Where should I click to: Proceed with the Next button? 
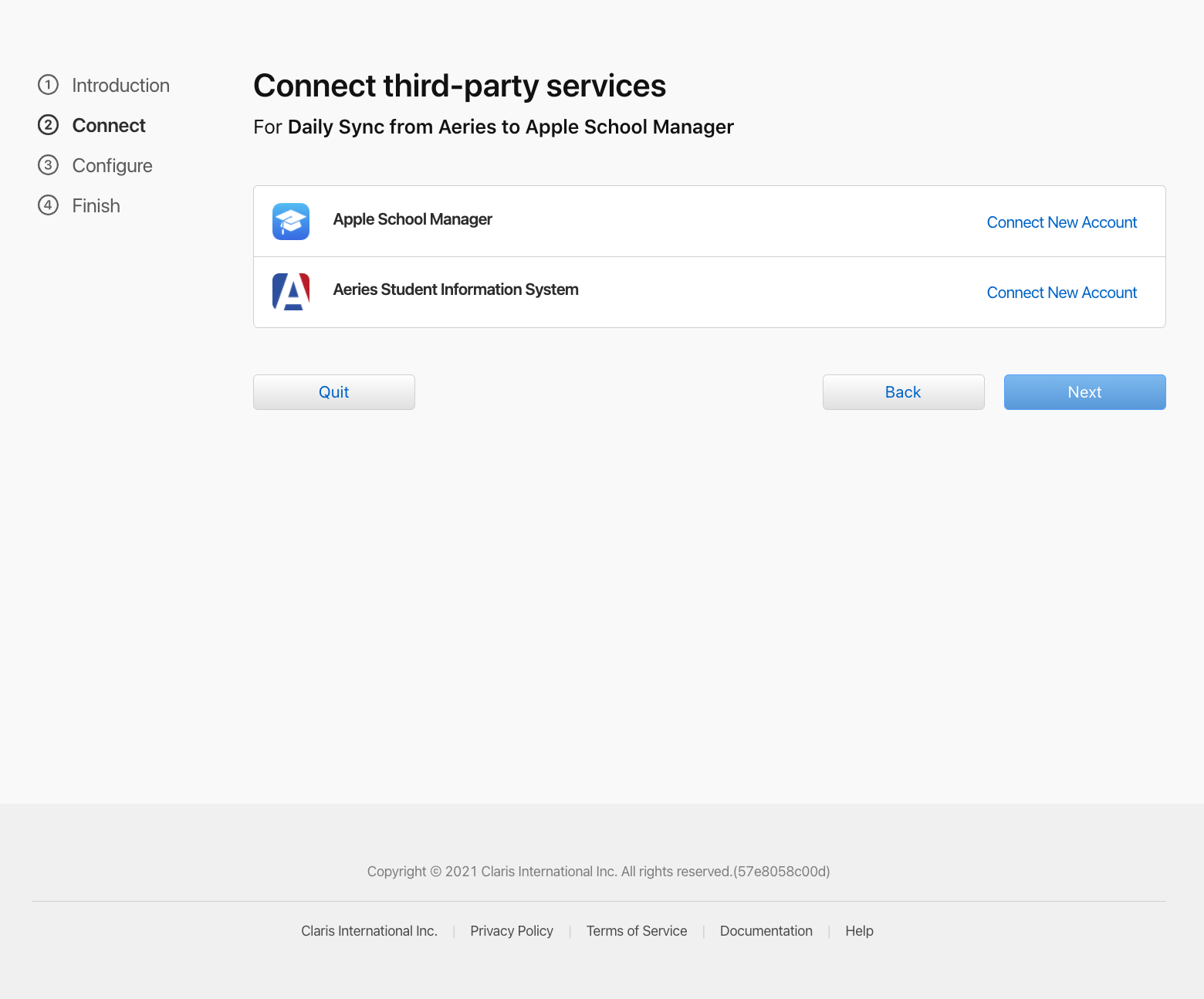(1085, 392)
